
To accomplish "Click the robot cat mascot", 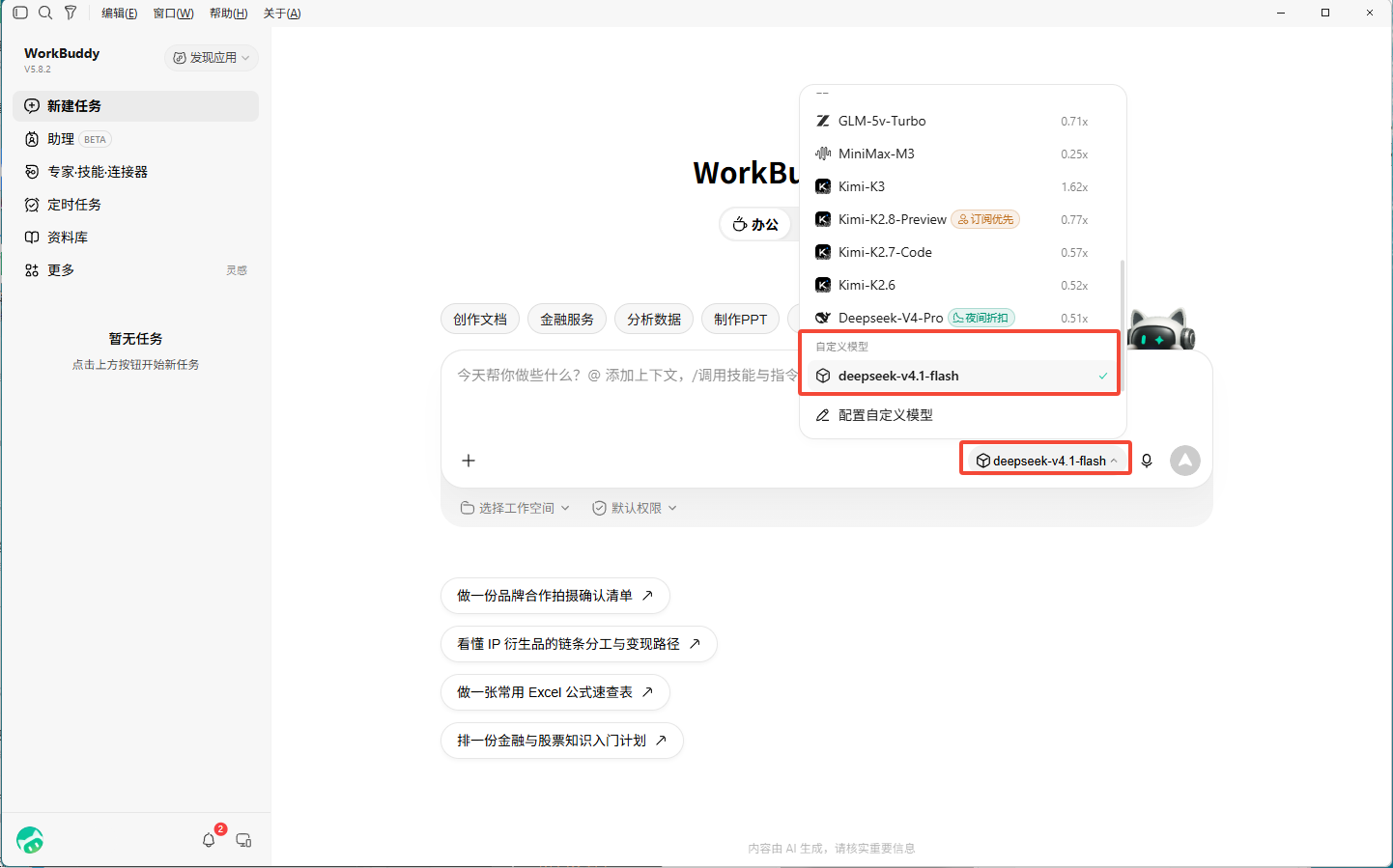I will point(1162,329).
